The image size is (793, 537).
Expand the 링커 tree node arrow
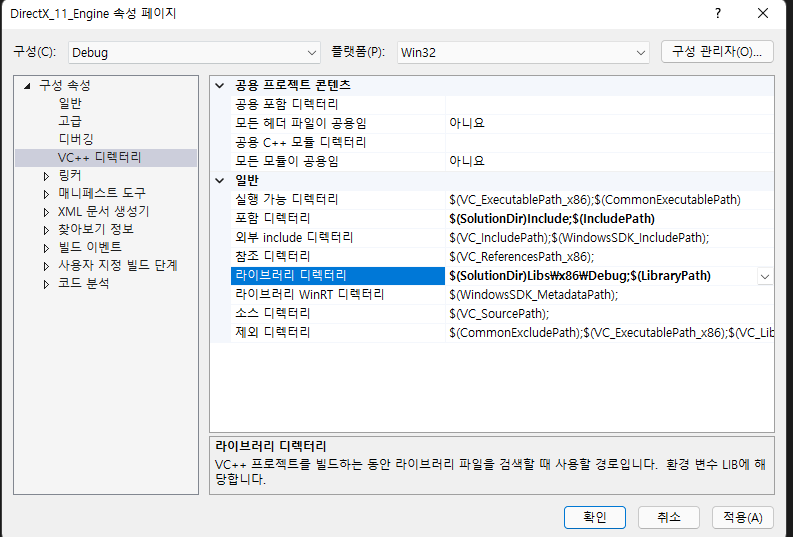(47, 176)
